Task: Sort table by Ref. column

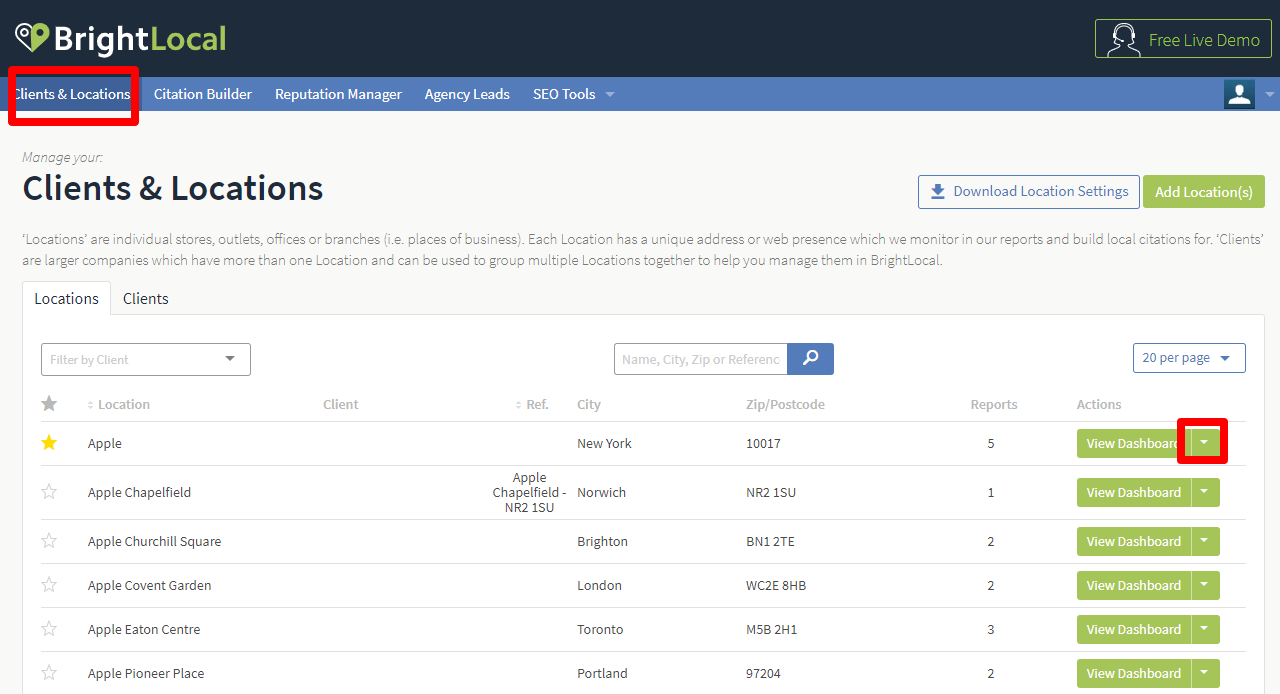Action: coord(532,404)
